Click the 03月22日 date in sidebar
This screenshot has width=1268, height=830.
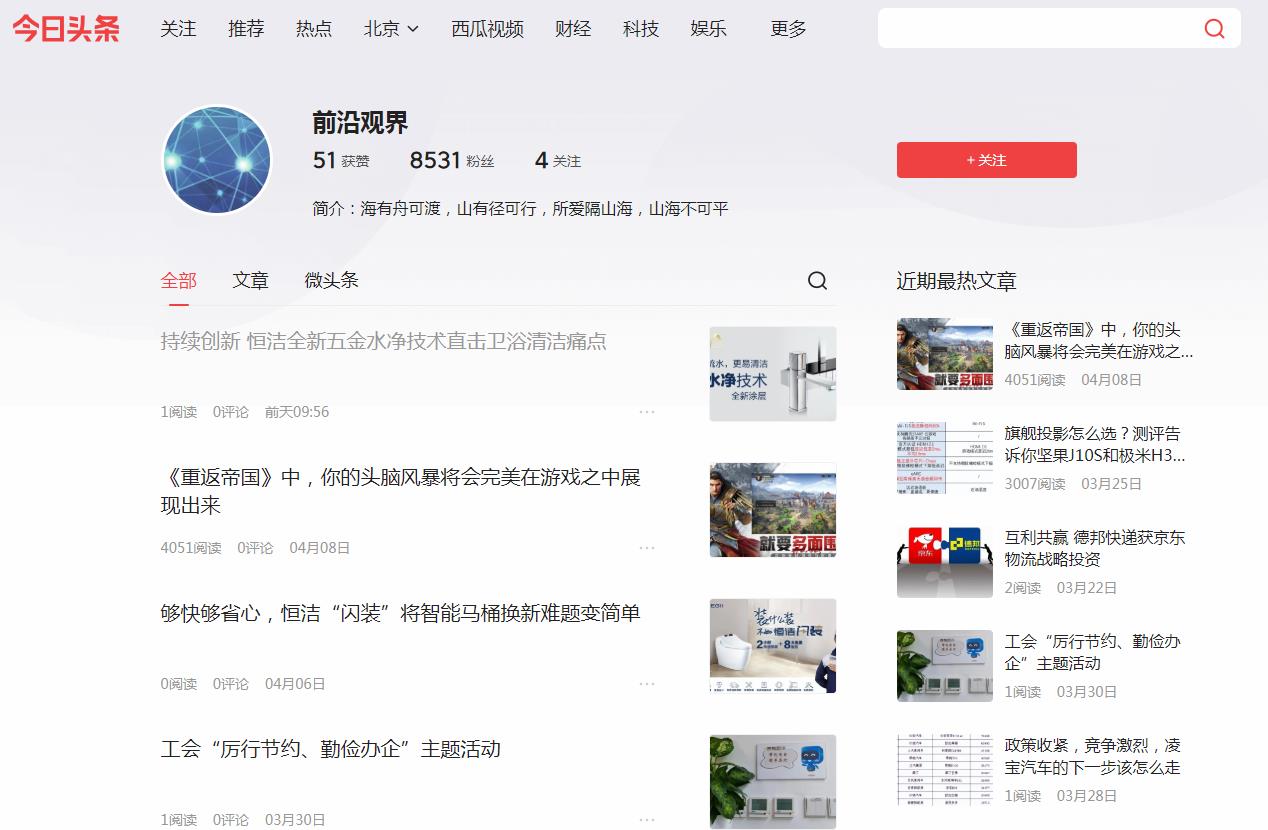(1087, 588)
